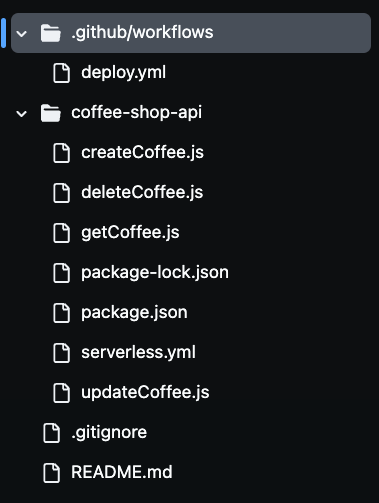Open the serverless.yml file name
379x503 pixels.
pos(139,352)
